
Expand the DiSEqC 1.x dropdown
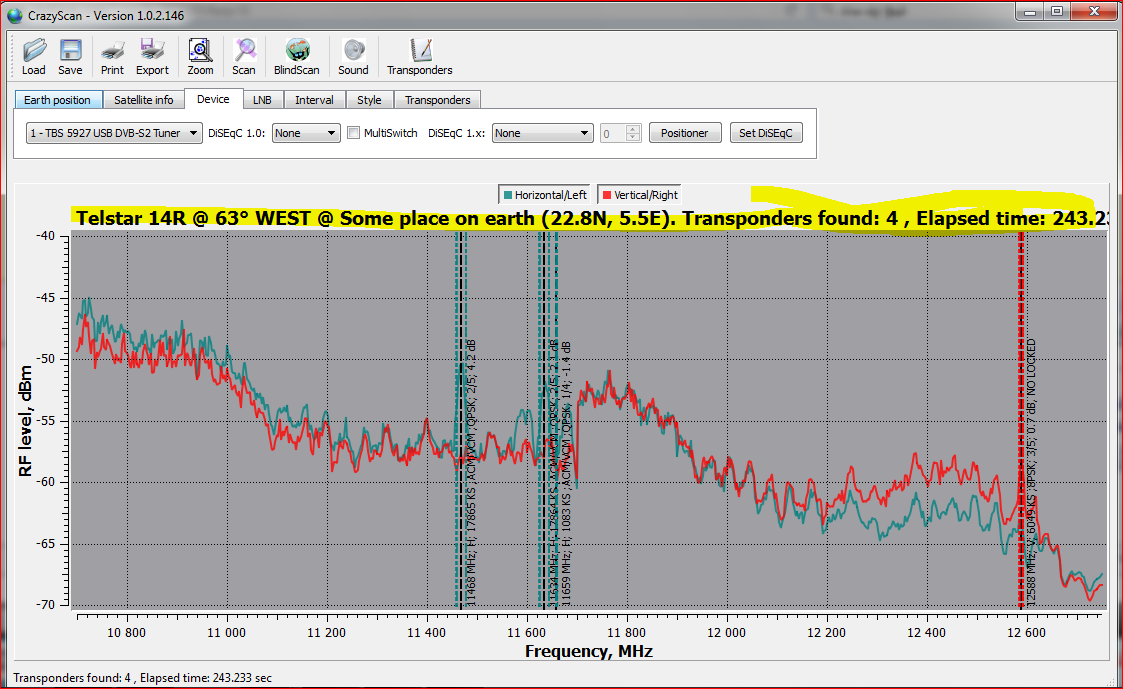click(542, 133)
